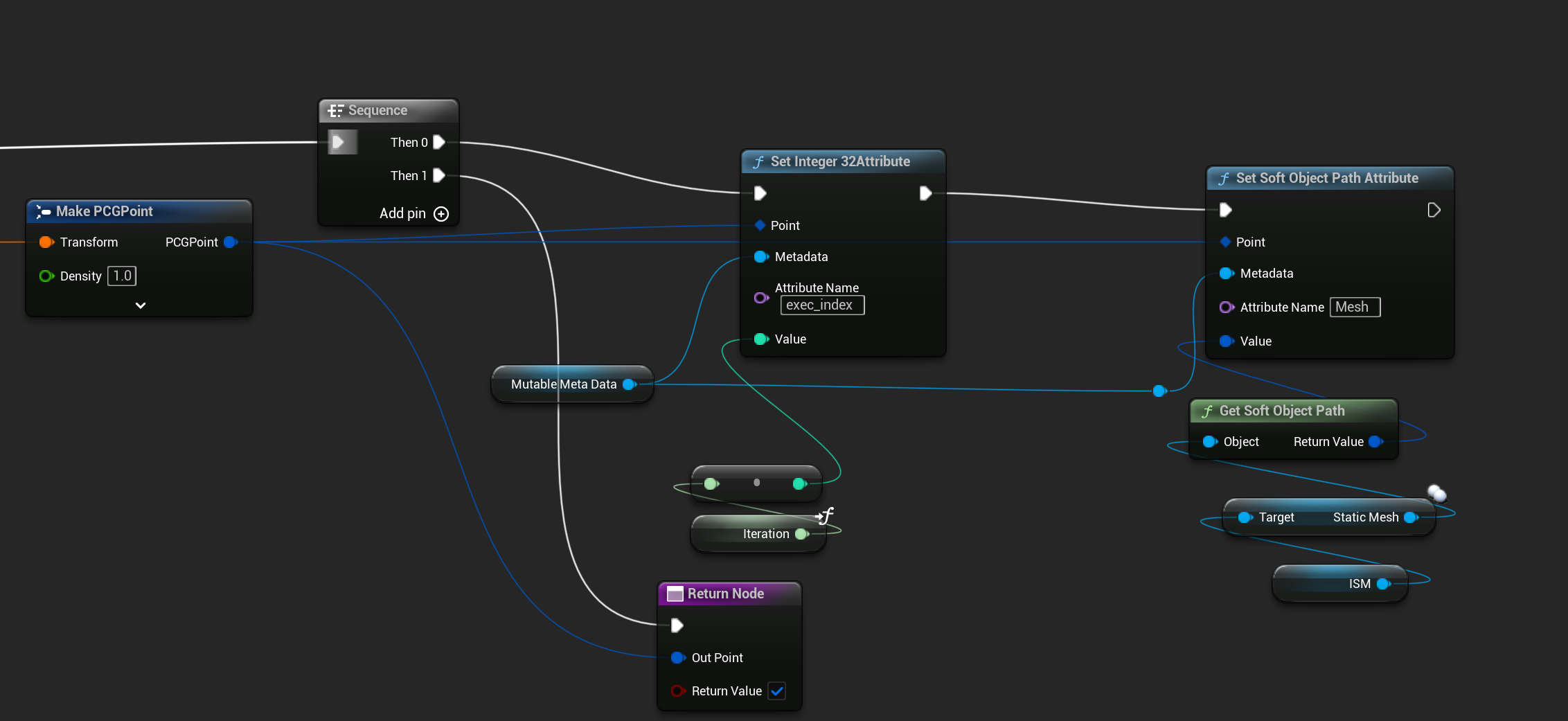The width and height of the screenshot is (1568, 721).
Task: Click the Value pin on Set Integer 32Attribute
Action: 760,339
